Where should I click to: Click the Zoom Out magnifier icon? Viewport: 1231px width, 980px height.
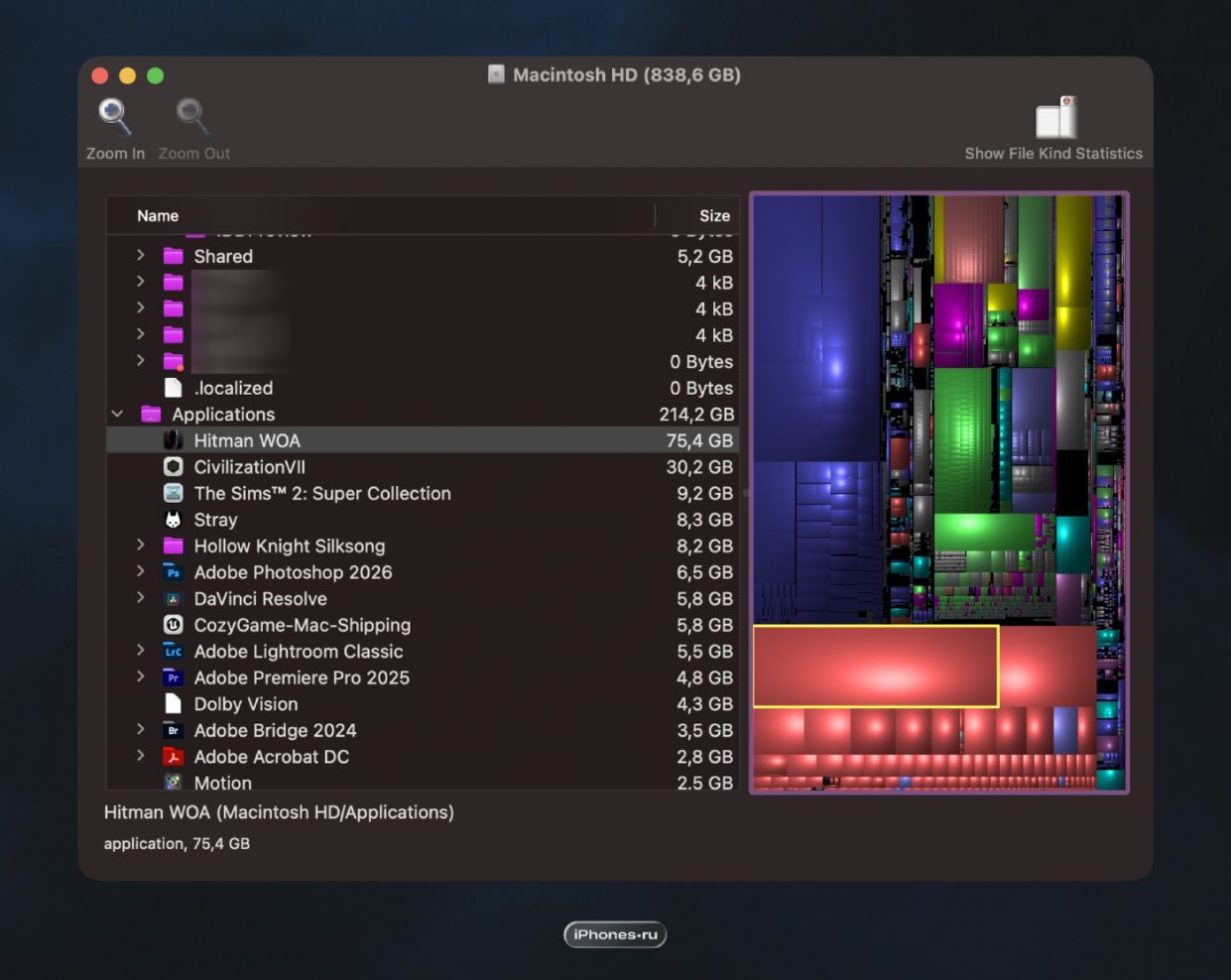coord(192,116)
